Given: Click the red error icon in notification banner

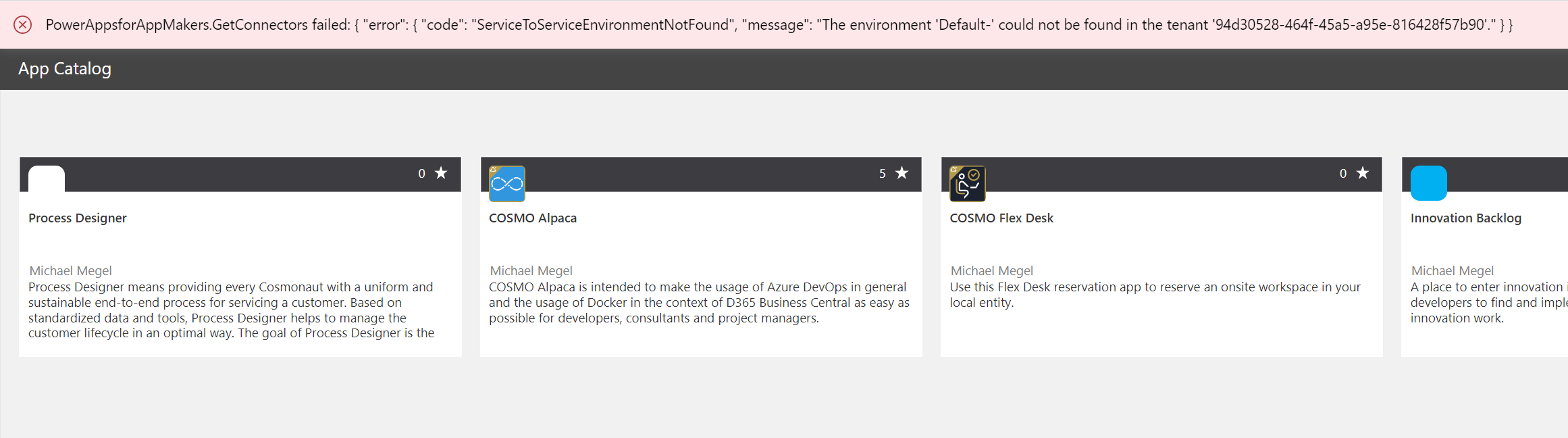Looking at the screenshot, I should coord(22,25).
